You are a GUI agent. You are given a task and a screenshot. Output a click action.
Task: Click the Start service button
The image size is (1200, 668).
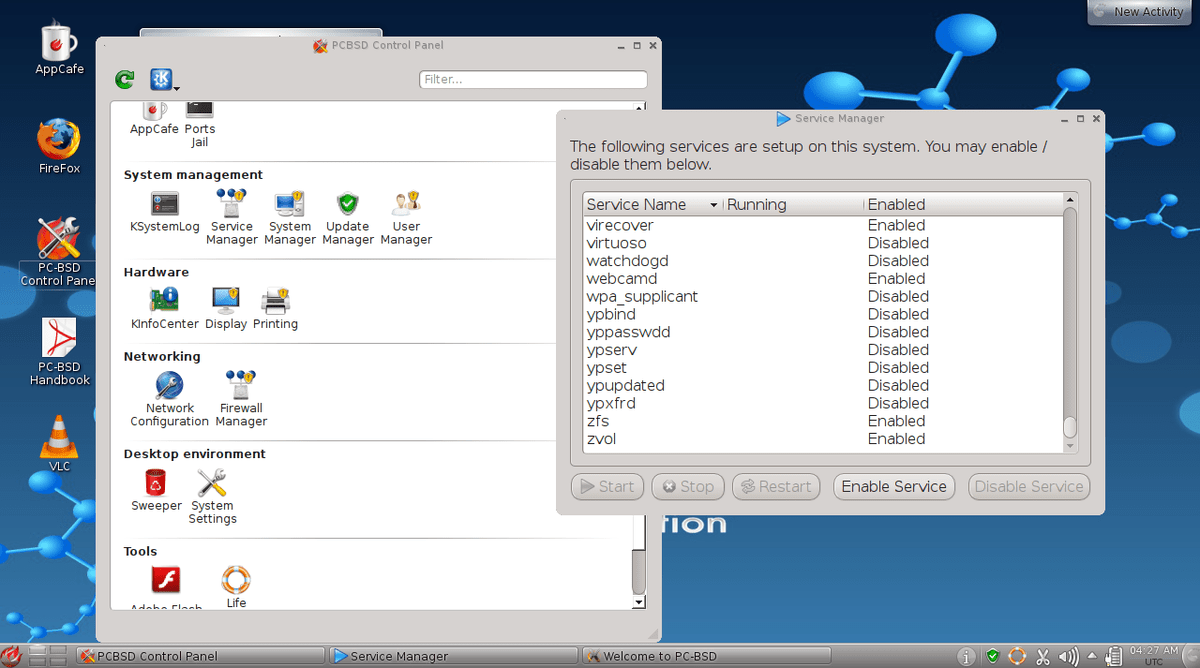607,486
